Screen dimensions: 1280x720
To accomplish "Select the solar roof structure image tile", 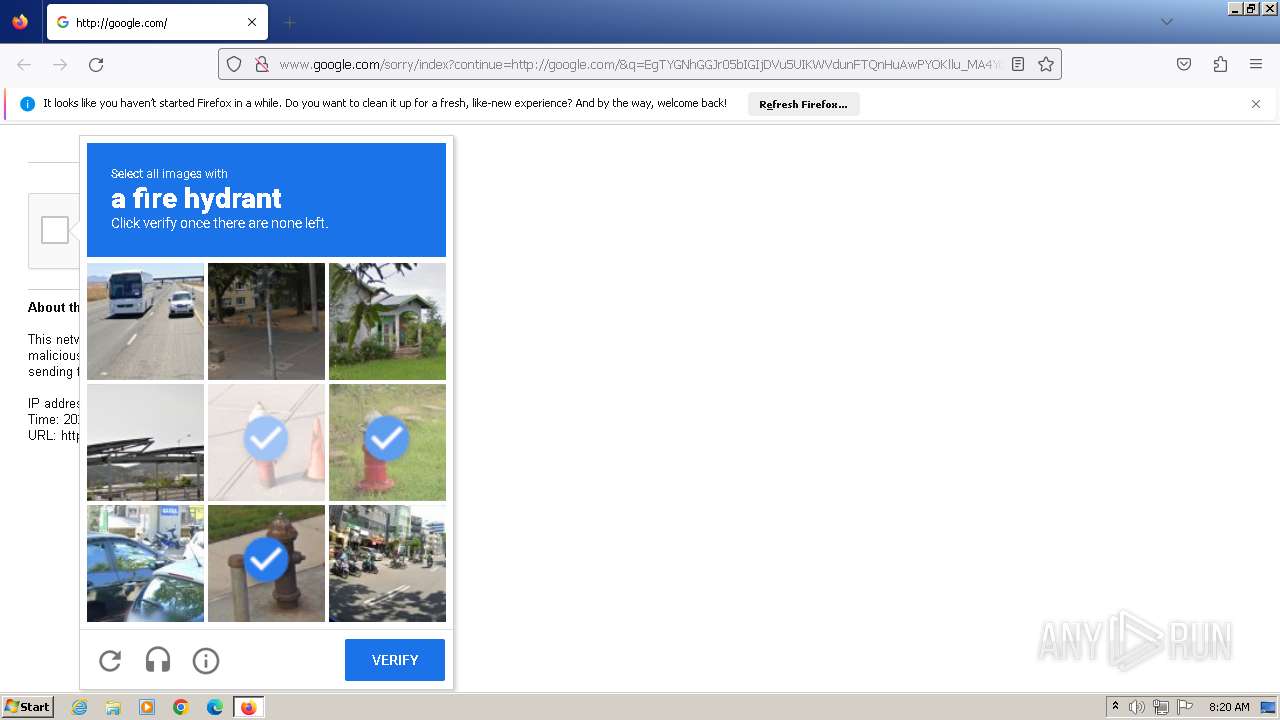I will click(145, 442).
